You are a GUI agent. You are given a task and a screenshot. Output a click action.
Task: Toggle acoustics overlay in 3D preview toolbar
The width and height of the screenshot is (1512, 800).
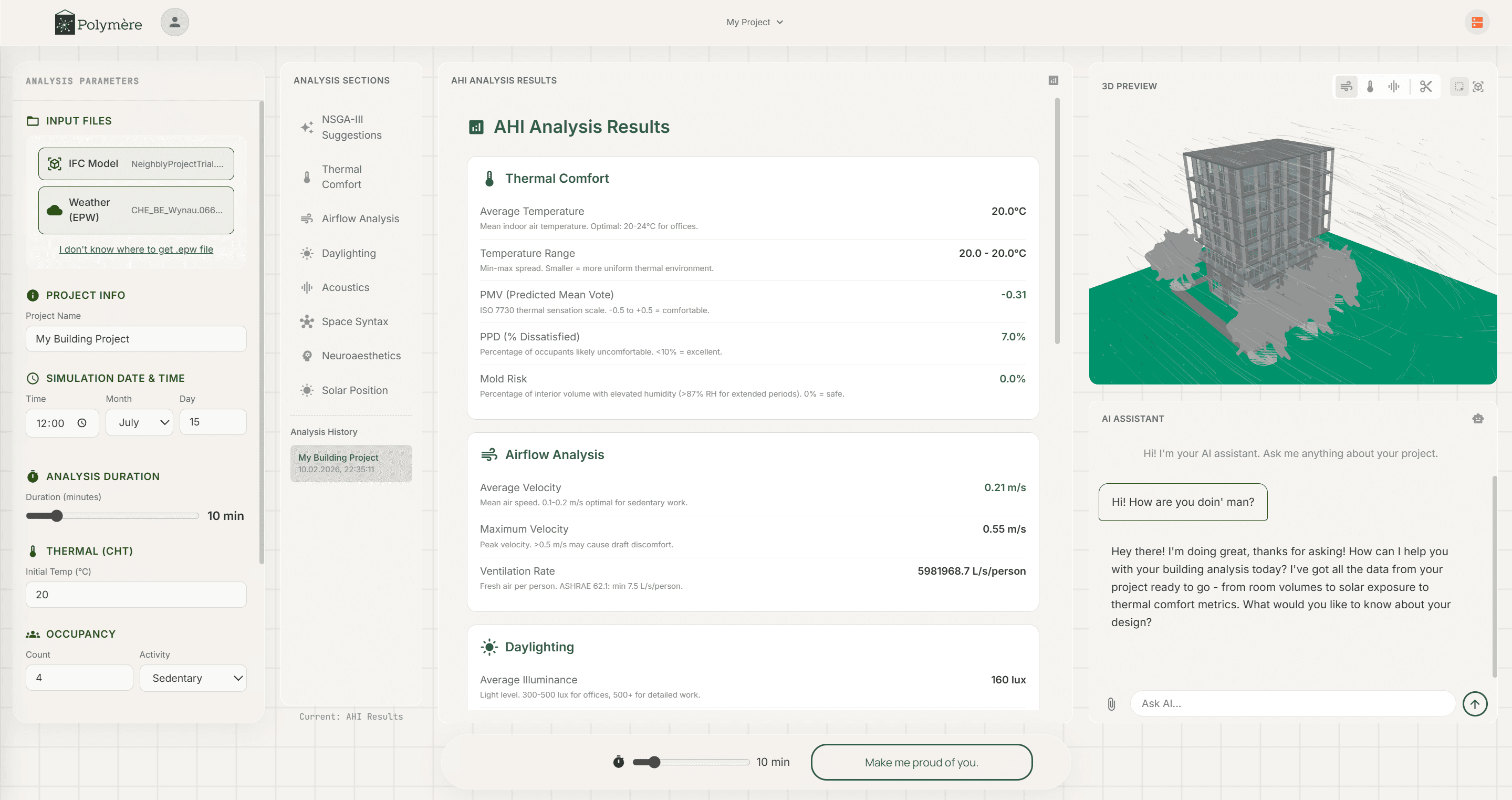coord(1393,87)
